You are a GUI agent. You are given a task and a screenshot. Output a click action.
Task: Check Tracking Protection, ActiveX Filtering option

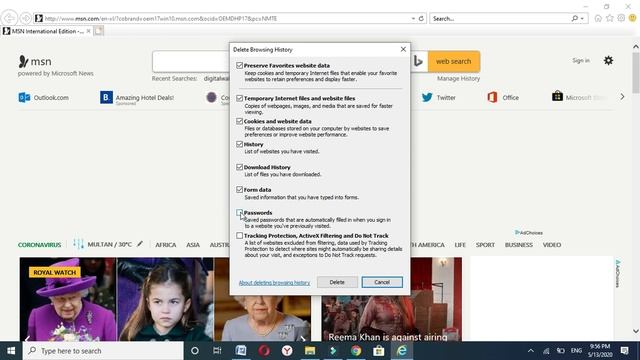click(240, 236)
